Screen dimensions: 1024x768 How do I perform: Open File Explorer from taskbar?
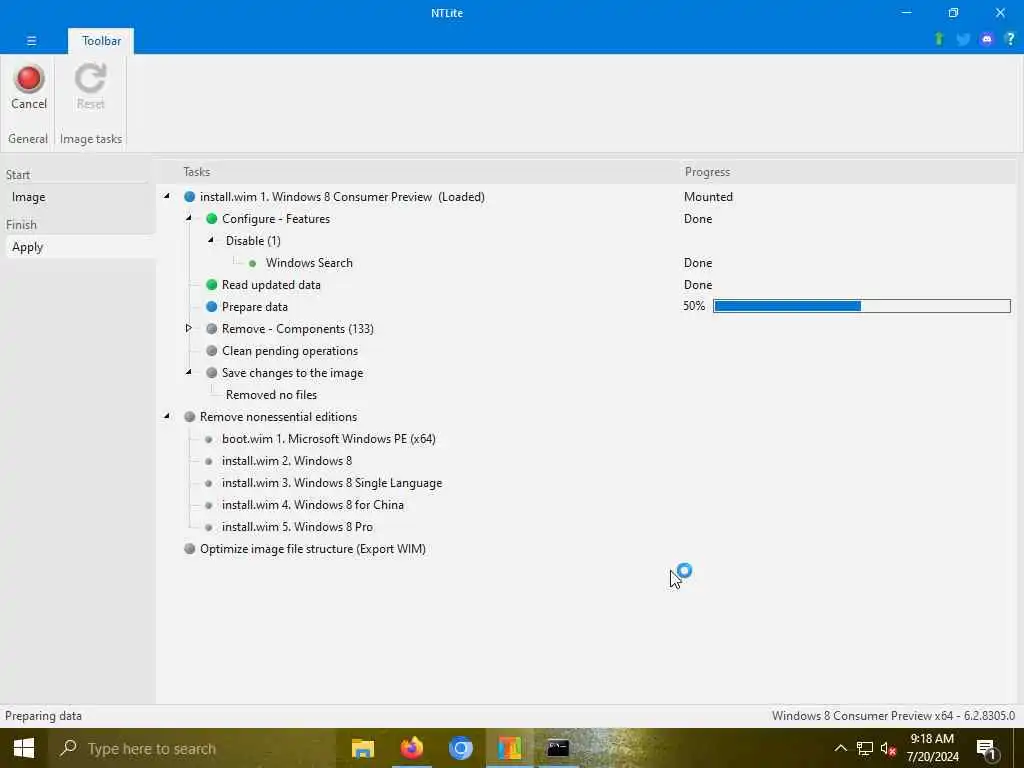[362, 748]
